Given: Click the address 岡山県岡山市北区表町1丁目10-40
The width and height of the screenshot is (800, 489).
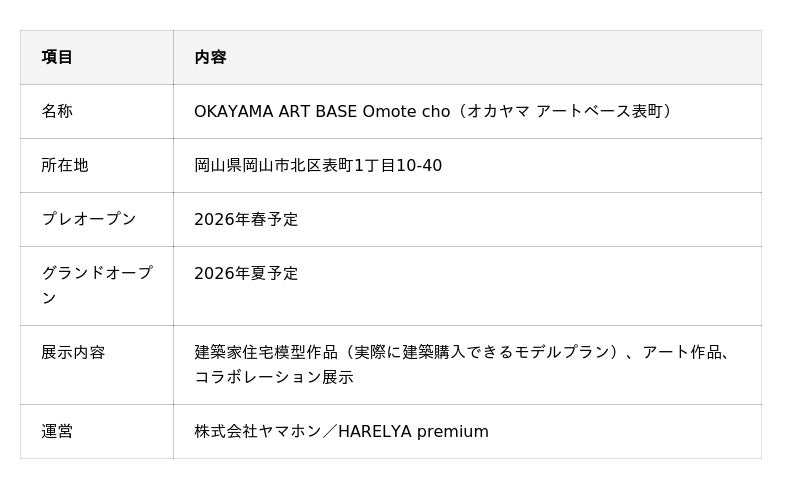Looking at the screenshot, I should (x=318, y=165).
